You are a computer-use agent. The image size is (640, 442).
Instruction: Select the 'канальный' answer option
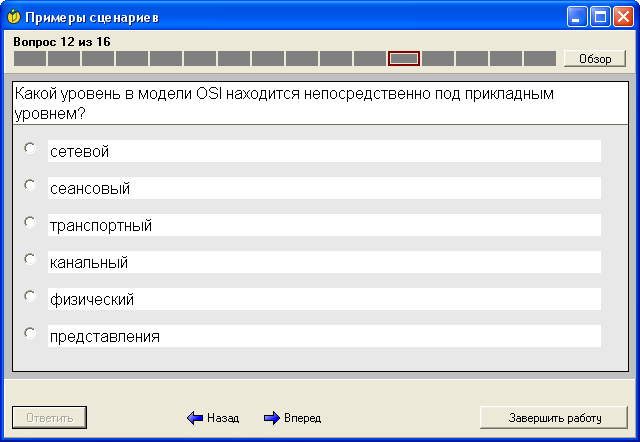(x=30, y=259)
